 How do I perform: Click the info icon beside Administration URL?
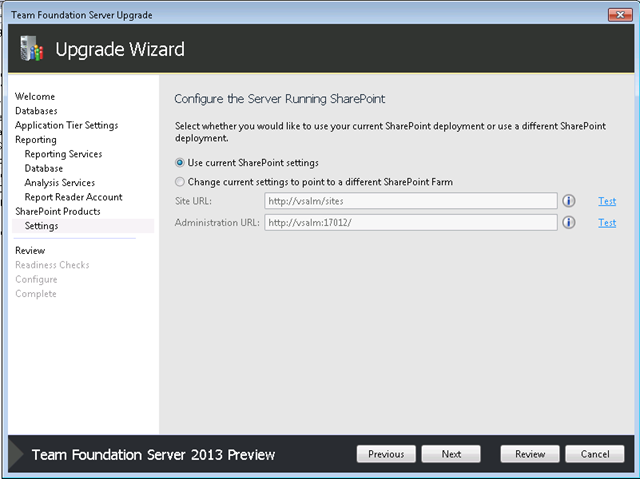coord(569,222)
